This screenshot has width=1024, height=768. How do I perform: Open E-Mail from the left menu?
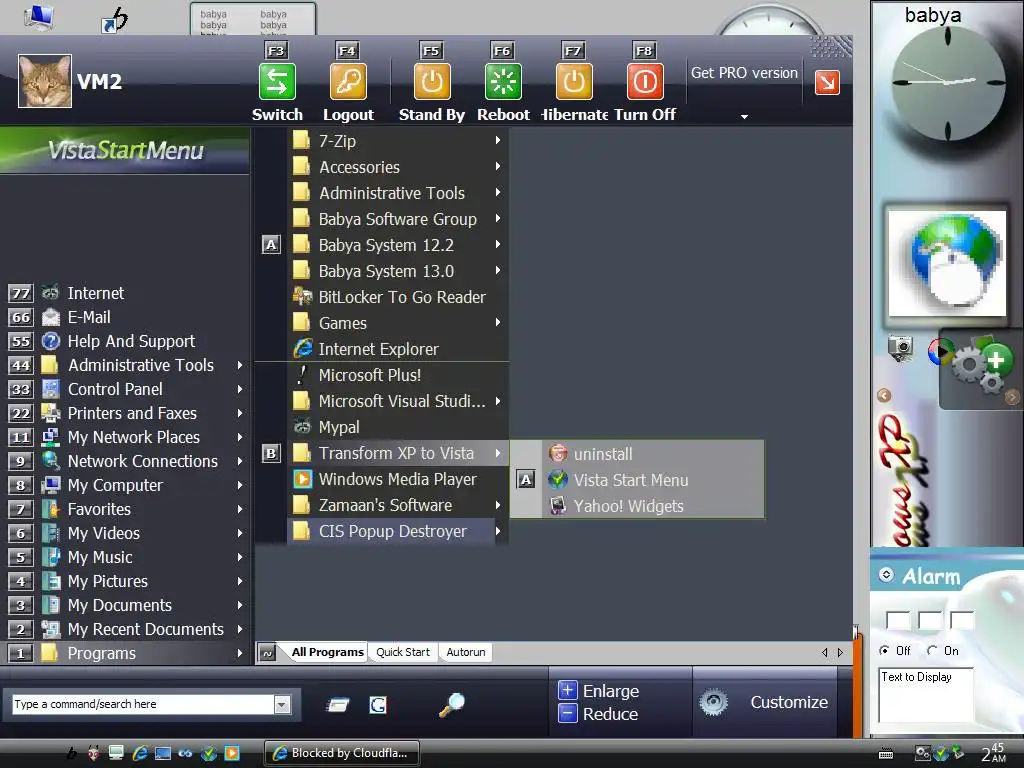89,317
